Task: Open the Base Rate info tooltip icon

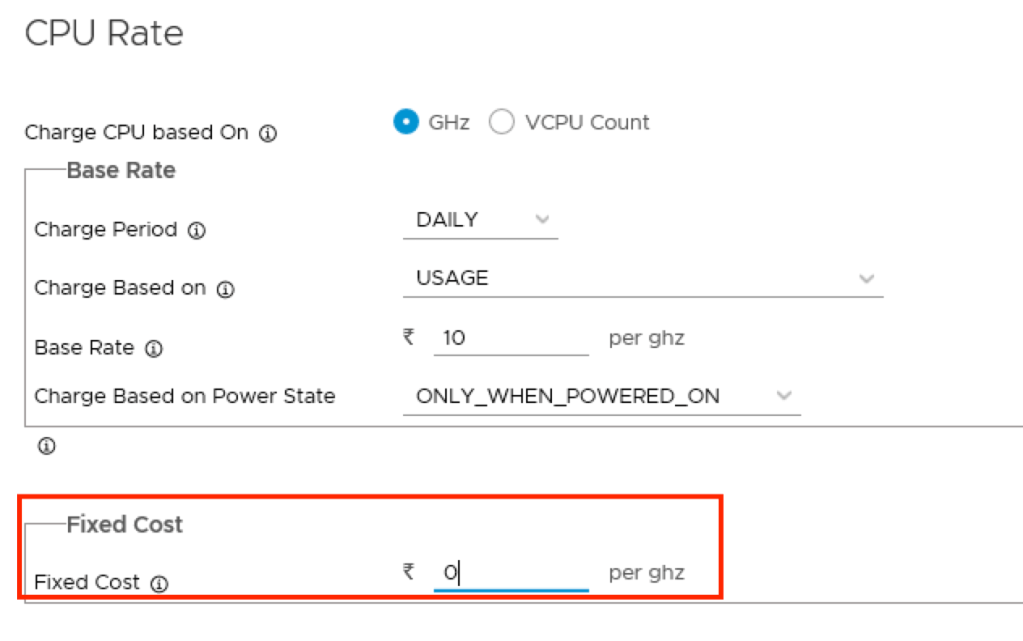Action: point(154,349)
